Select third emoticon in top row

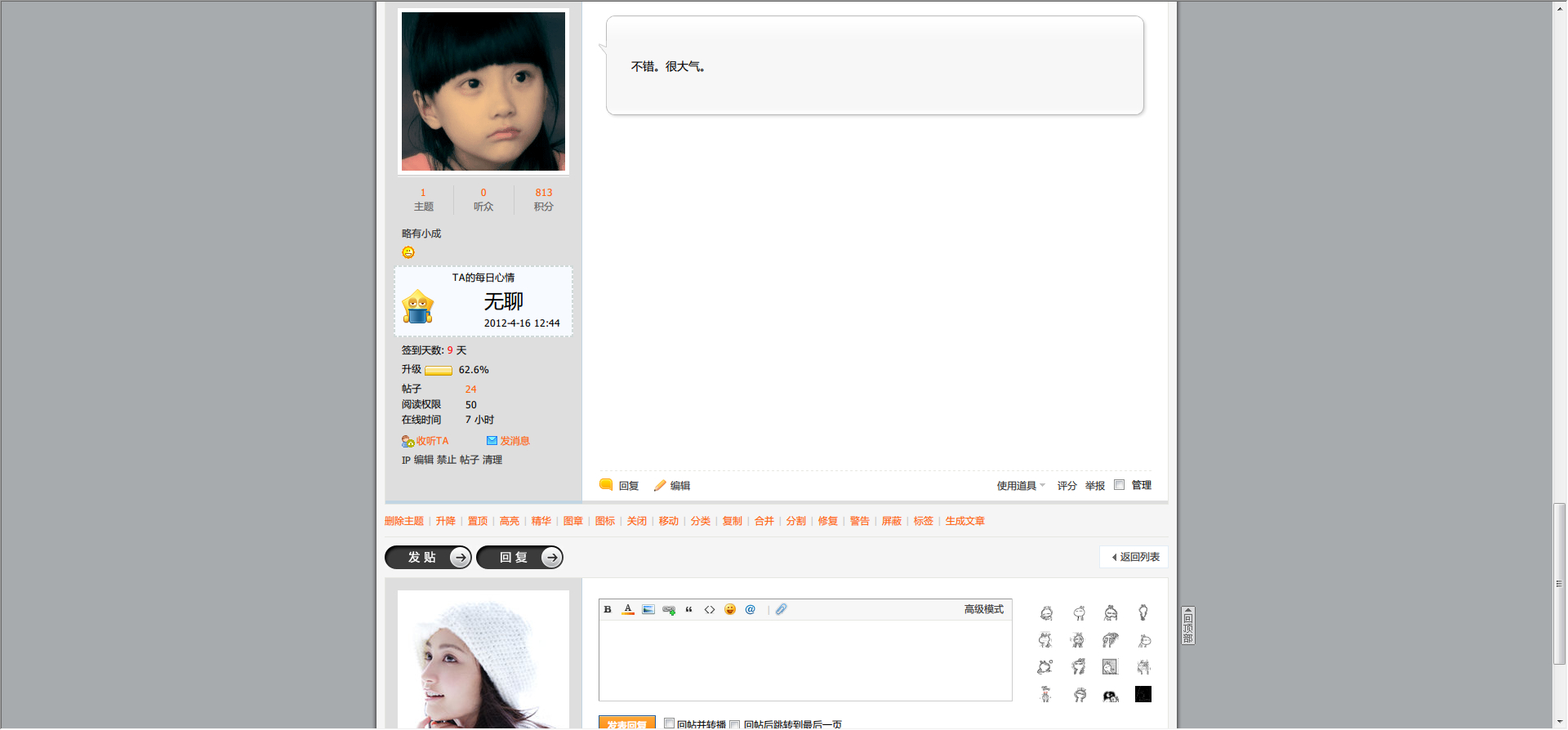pos(1111,613)
